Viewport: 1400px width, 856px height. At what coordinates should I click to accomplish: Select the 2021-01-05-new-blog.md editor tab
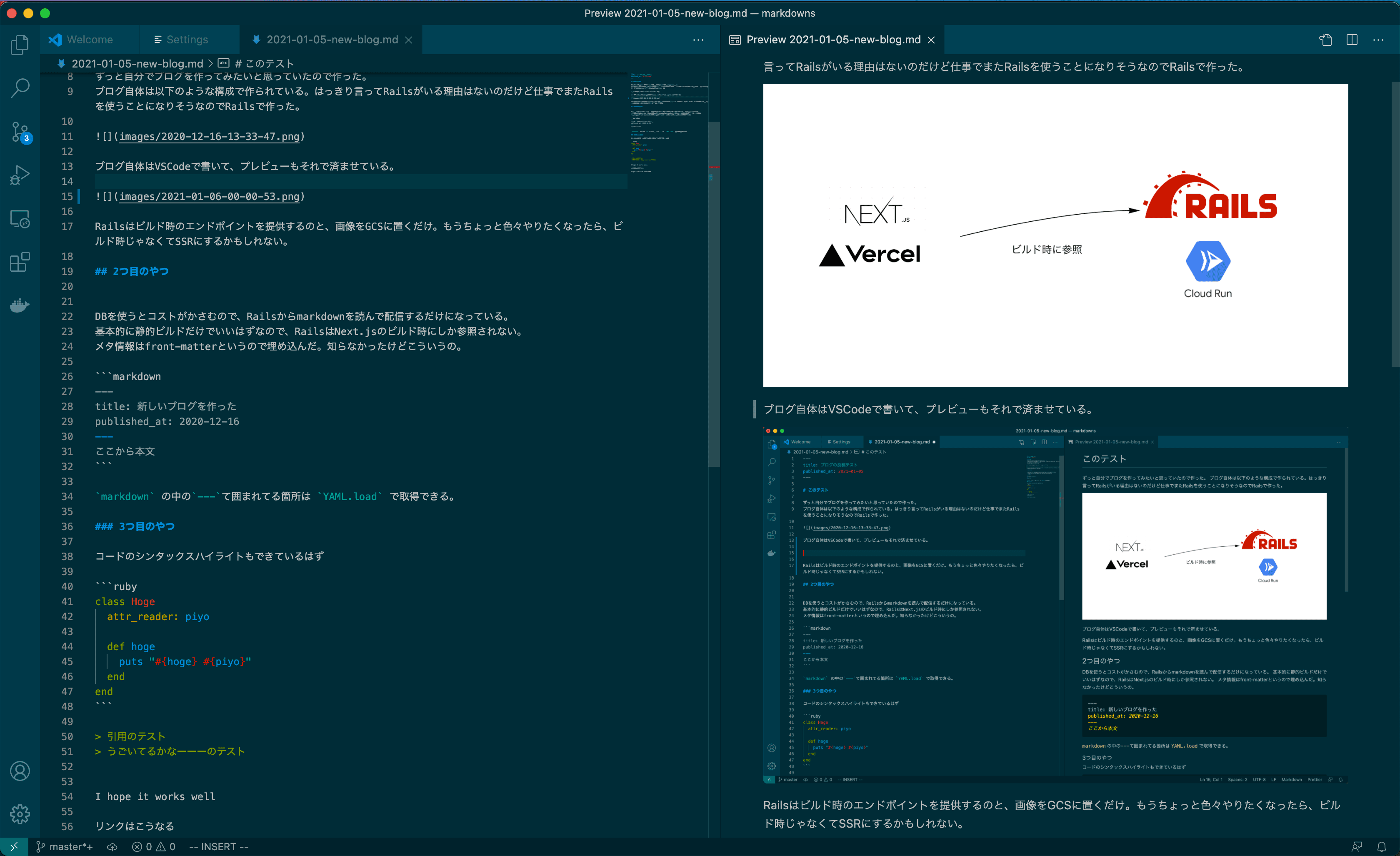click(332, 40)
